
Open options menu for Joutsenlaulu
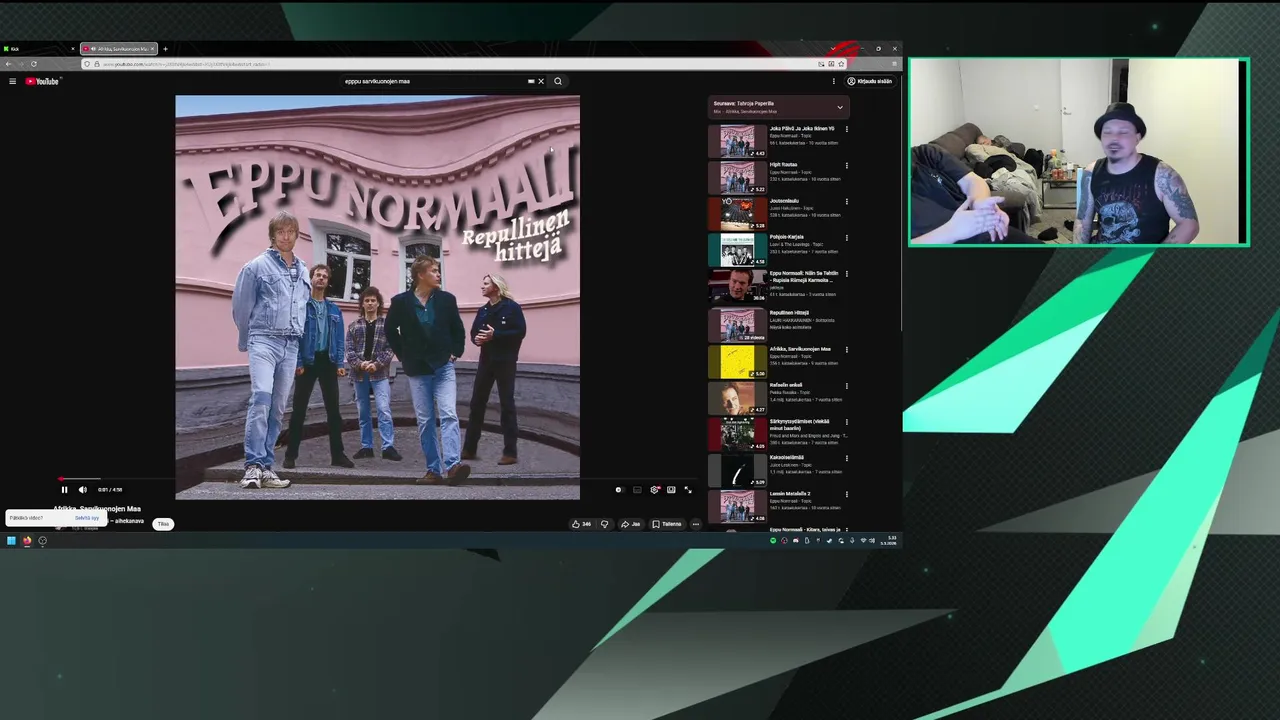[x=847, y=201]
